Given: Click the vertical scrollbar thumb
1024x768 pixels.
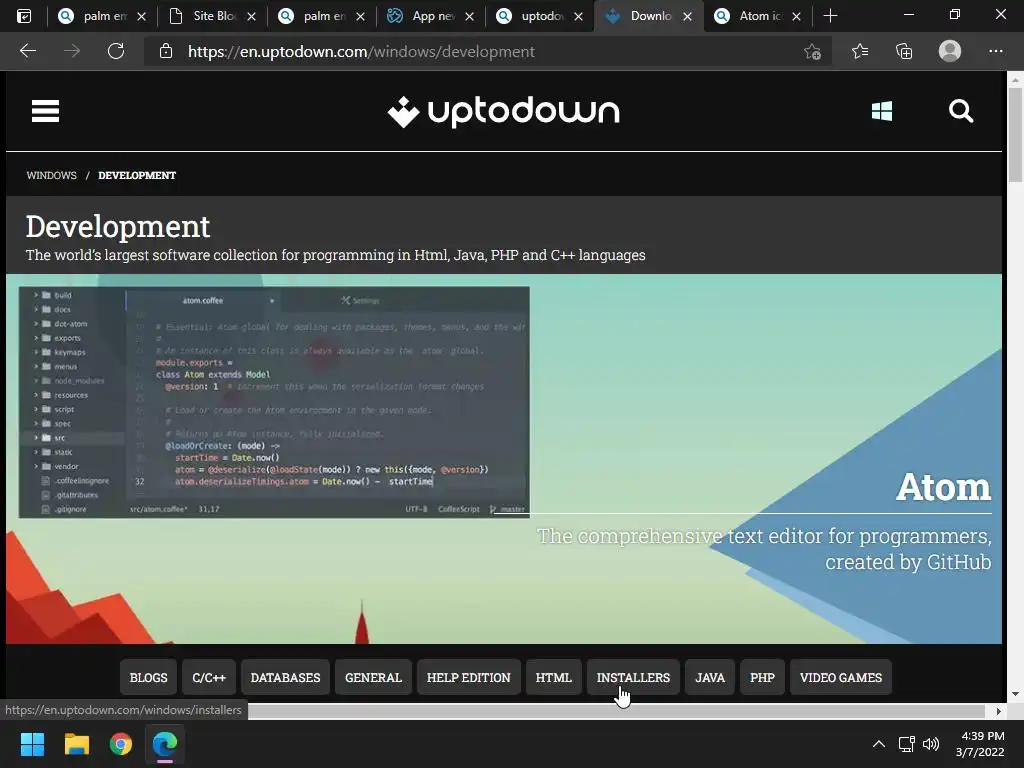Looking at the screenshot, I should (x=1015, y=134).
